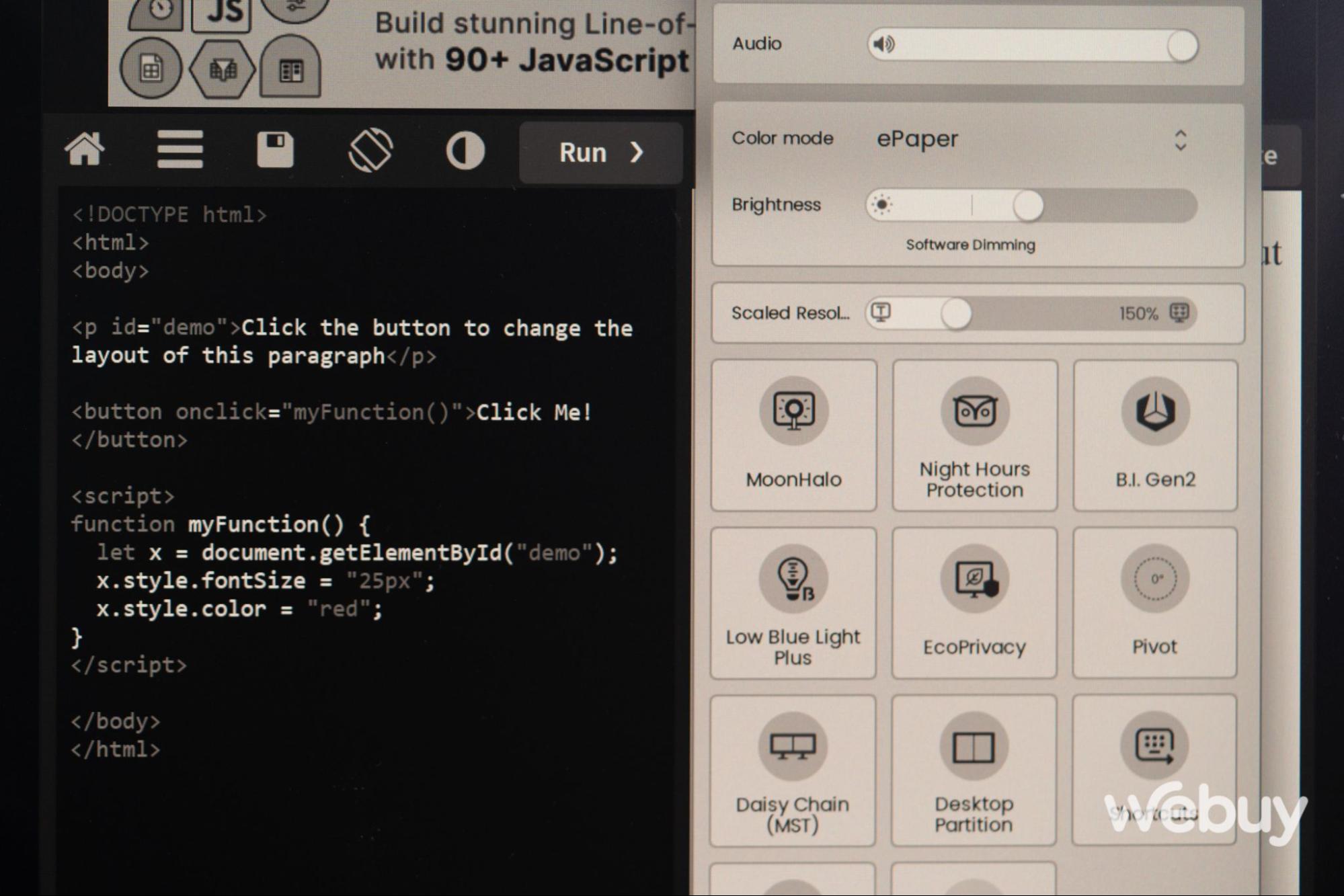1344x896 pixels.
Task: Click the hexagon chart icon in banner
Action: [x=223, y=69]
